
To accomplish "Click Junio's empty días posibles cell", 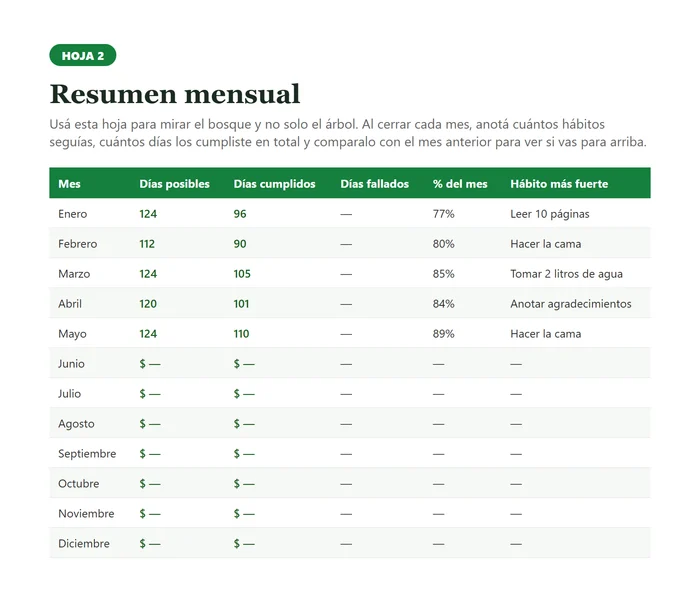I will click(150, 364).
